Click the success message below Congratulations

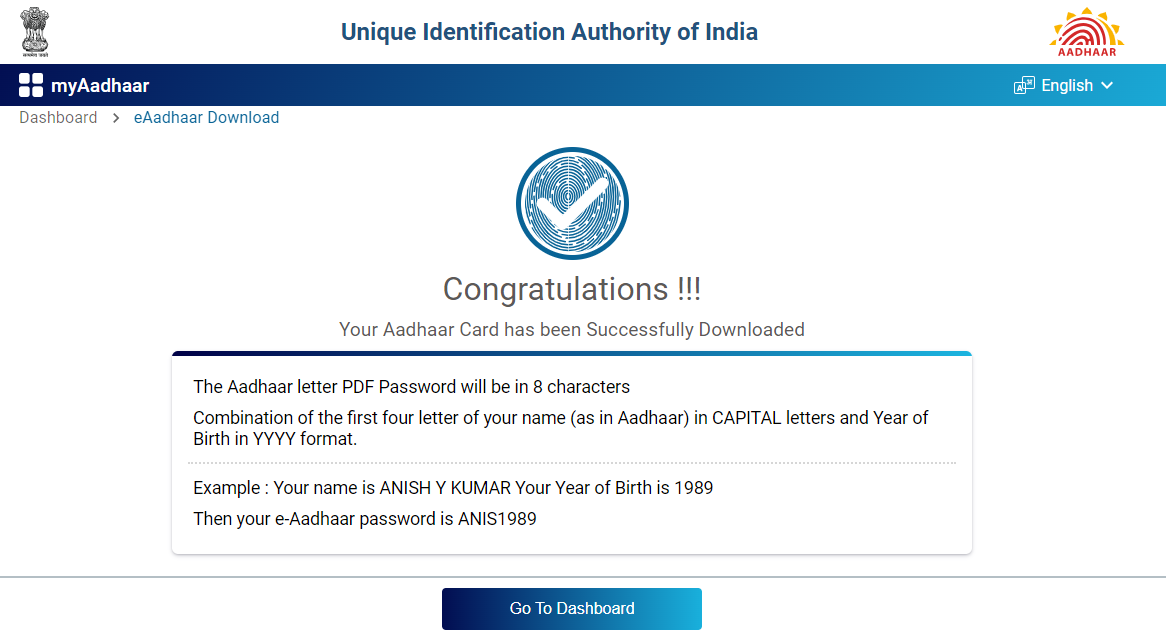coord(571,329)
